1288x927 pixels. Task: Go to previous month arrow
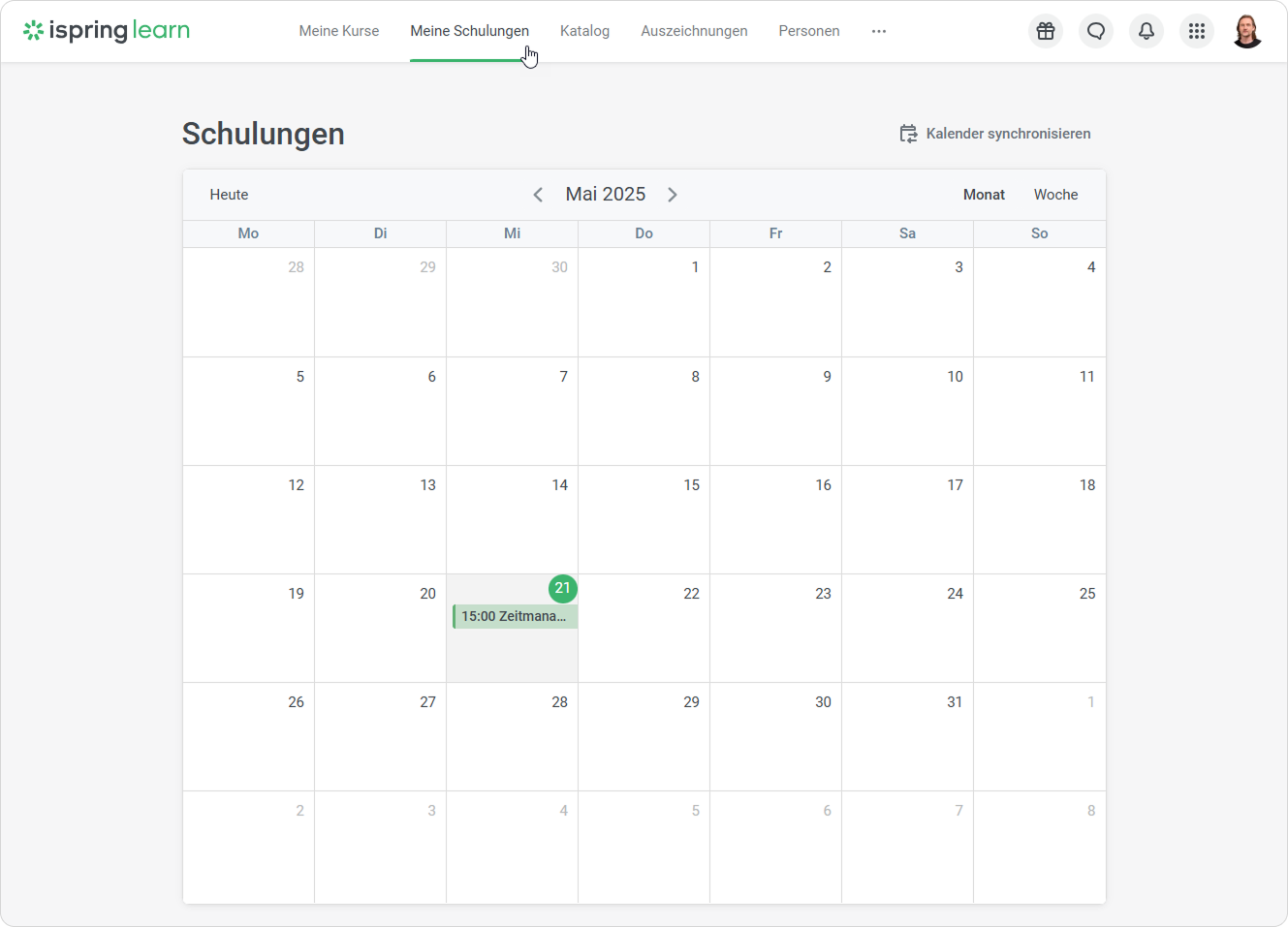click(x=538, y=195)
